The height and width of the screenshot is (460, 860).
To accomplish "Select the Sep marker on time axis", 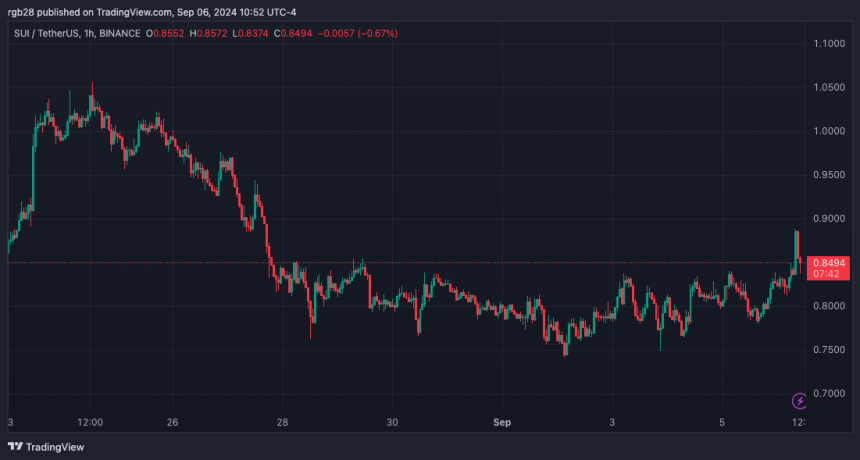I will (502, 422).
